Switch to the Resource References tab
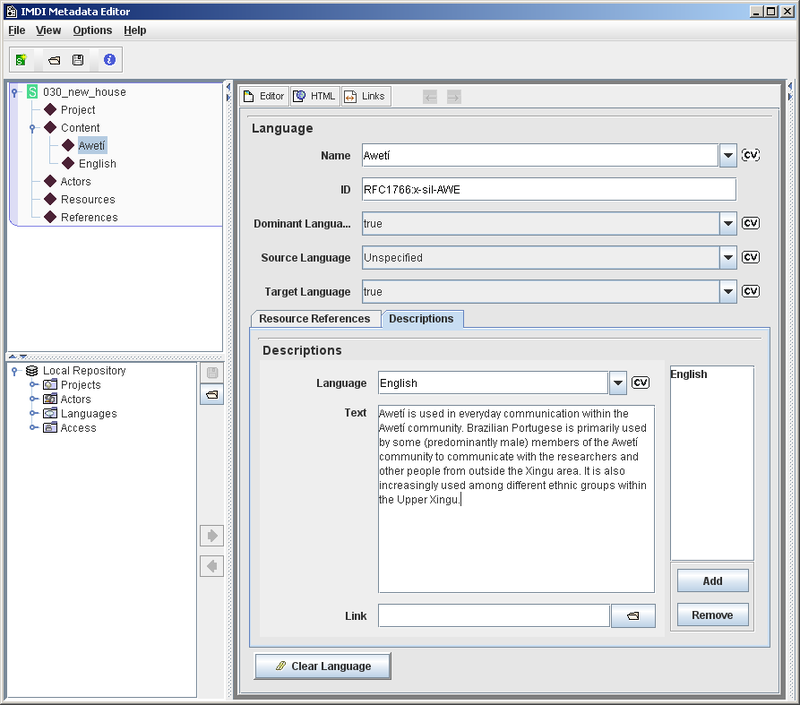Viewport: 800px width, 705px height. point(316,318)
